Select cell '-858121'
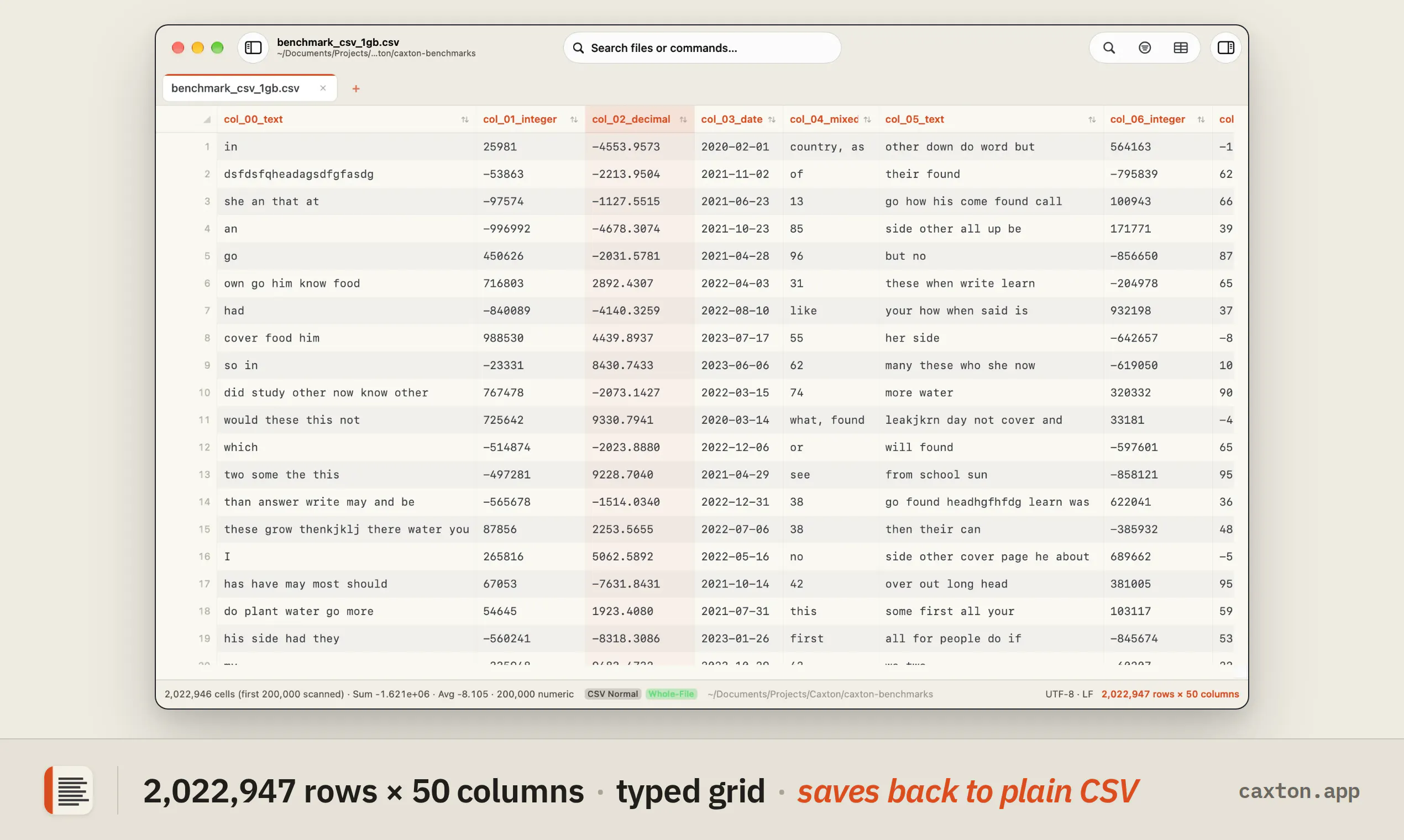Viewport: 1404px width, 840px height. pyautogui.click(x=1157, y=475)
